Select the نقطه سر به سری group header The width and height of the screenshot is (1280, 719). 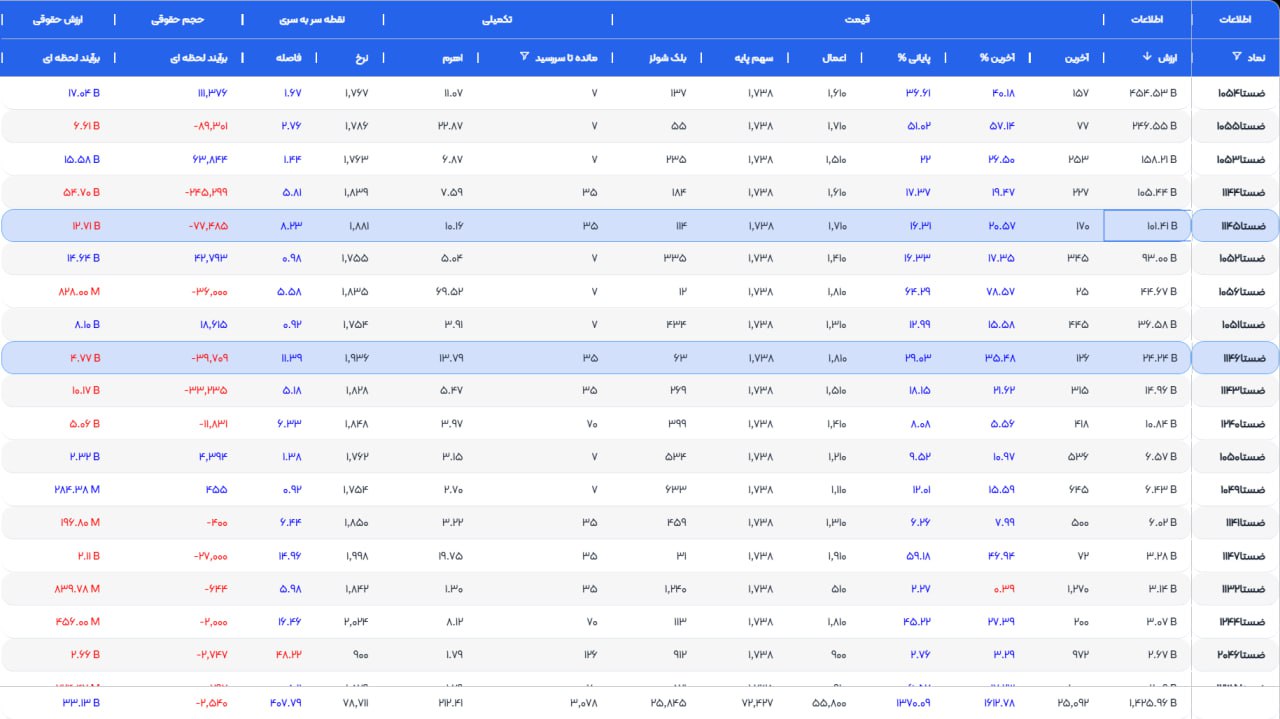312,19
